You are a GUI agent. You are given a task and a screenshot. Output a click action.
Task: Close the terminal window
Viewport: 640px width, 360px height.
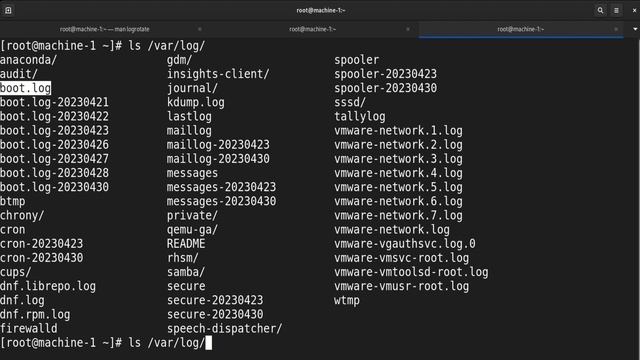[x=634, y=10]
